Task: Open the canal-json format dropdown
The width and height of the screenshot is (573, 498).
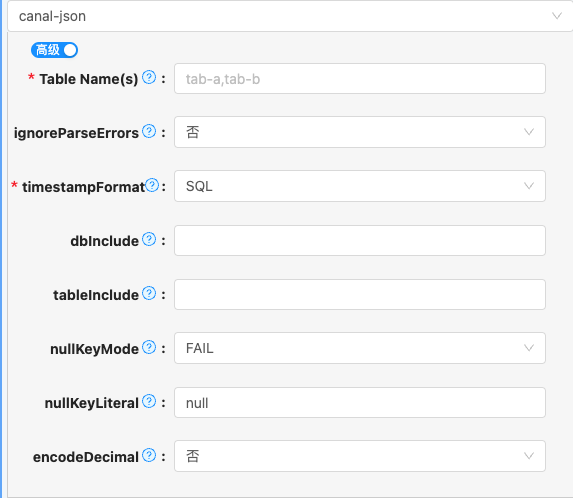Action: click(290, 16)
